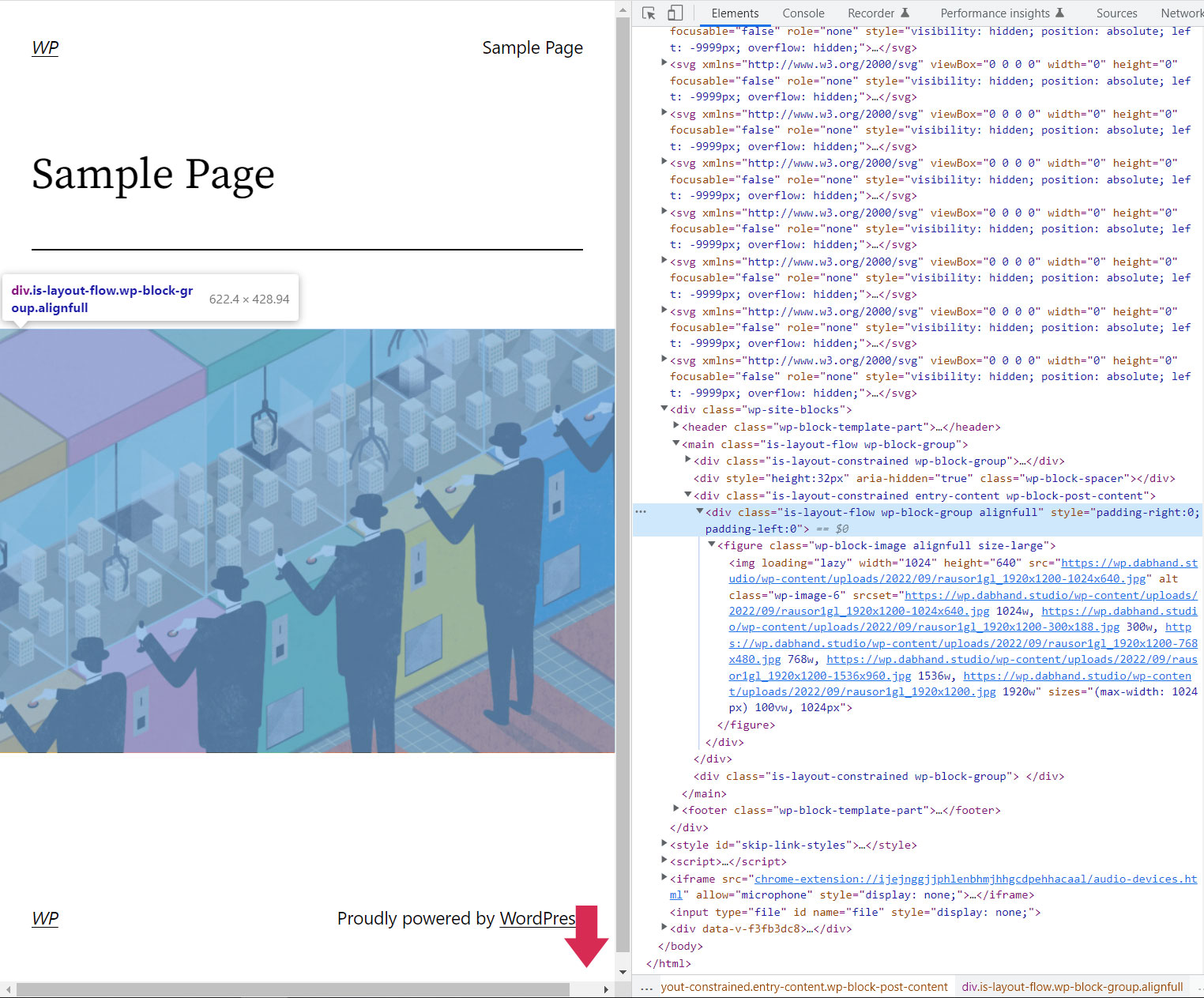Expand the chrome-extension iframe element
Image resolution: width=1204 pixels, height=998 pixels.
tap(664, 877)
